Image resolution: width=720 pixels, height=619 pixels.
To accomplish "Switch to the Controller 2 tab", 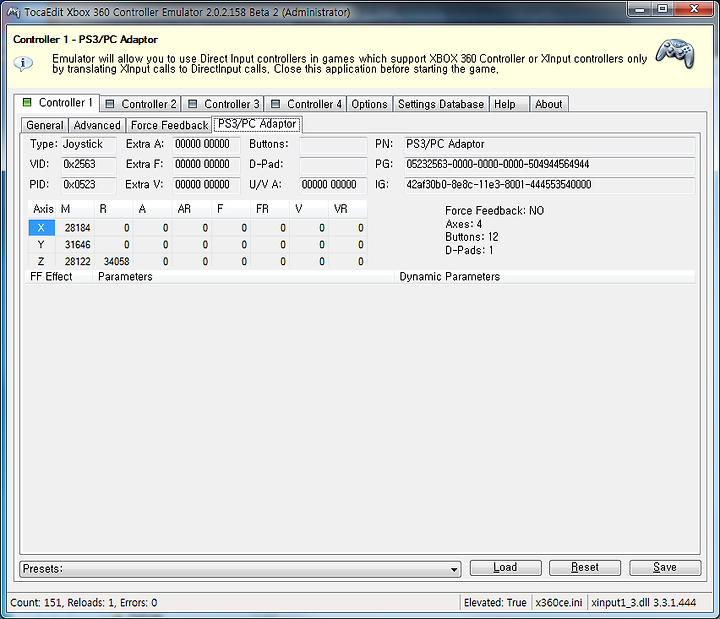I will [x=141, y=104].
